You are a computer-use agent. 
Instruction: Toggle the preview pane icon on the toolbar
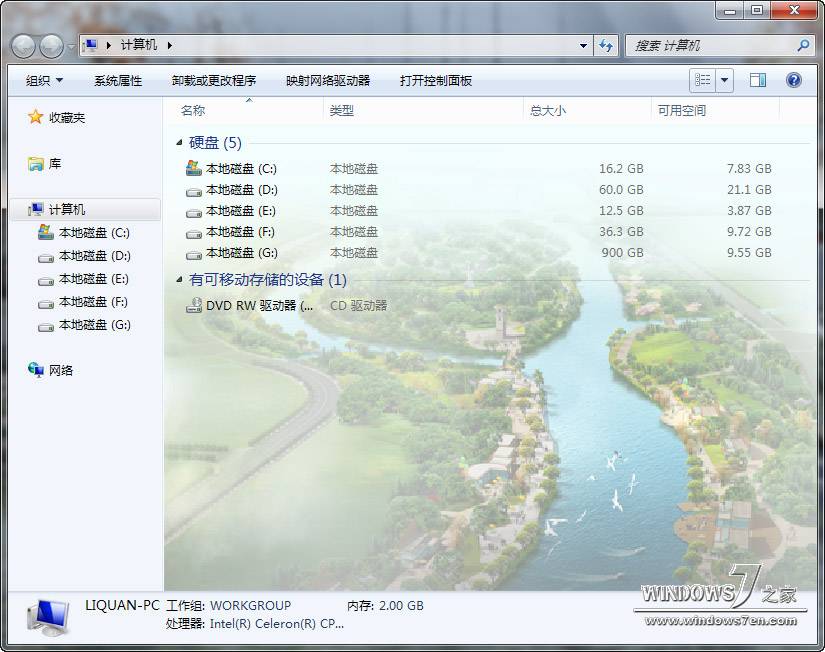coord(757,80)
